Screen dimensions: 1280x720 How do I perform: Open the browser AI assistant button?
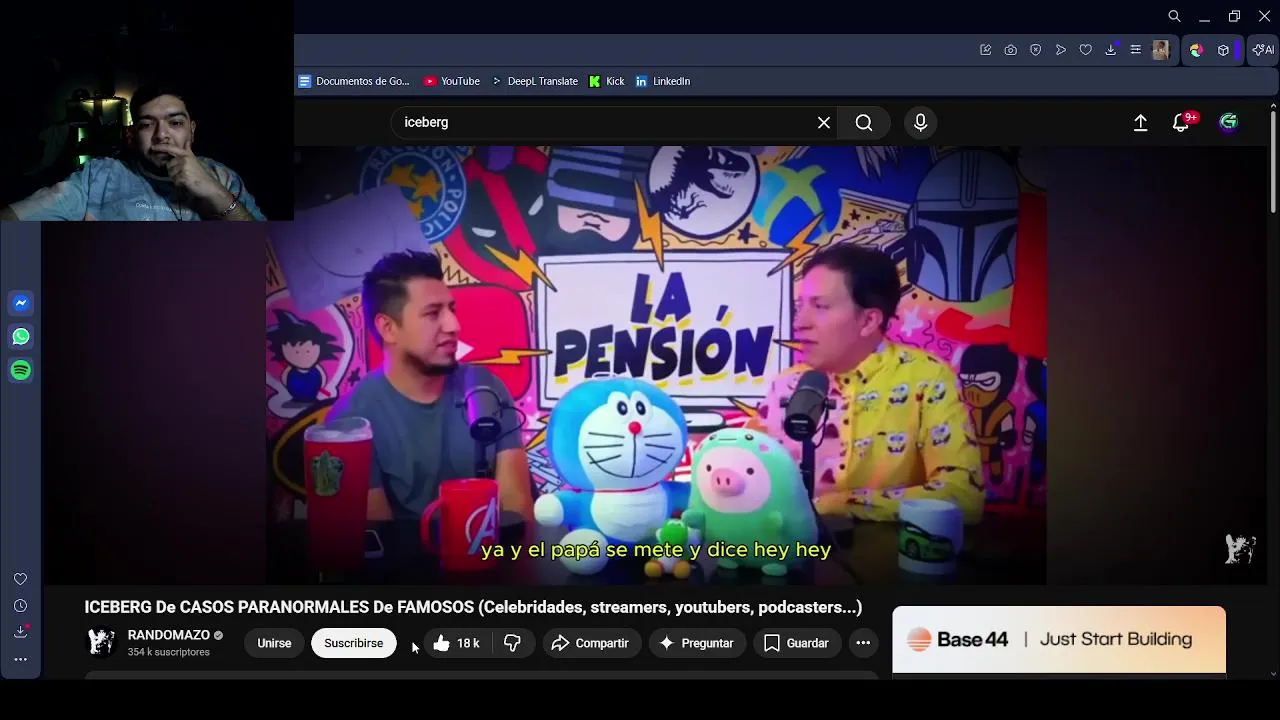[1264, 50]
